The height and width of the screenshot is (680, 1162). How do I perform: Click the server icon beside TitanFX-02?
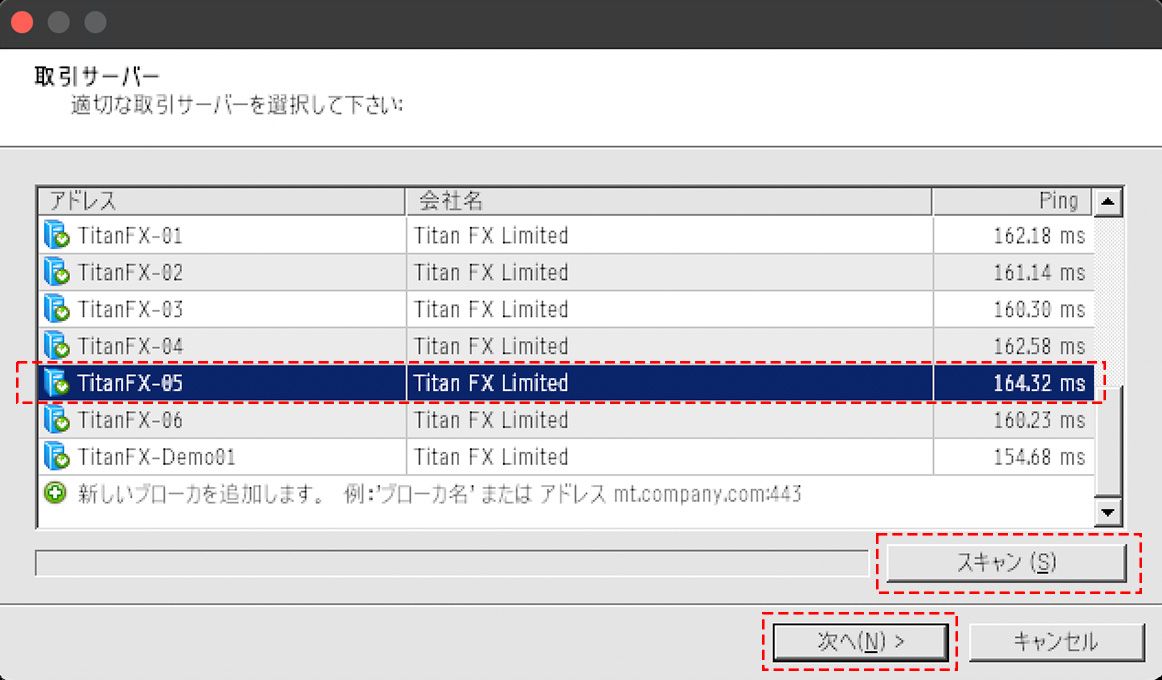coord(55,272)
